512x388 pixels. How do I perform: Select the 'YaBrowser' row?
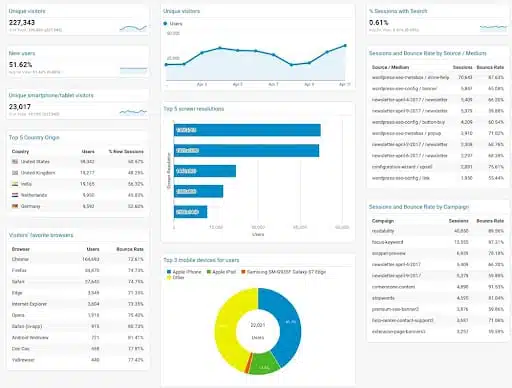coord(78,360)
